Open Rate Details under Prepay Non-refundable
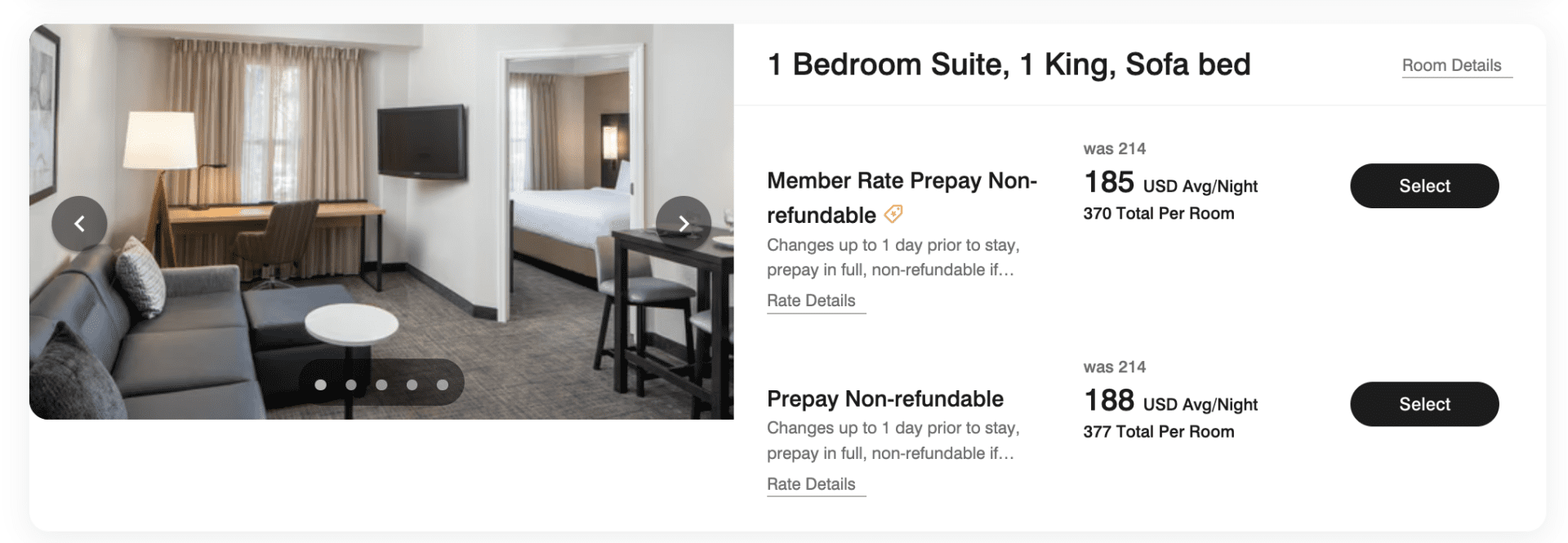 [814, 483]
